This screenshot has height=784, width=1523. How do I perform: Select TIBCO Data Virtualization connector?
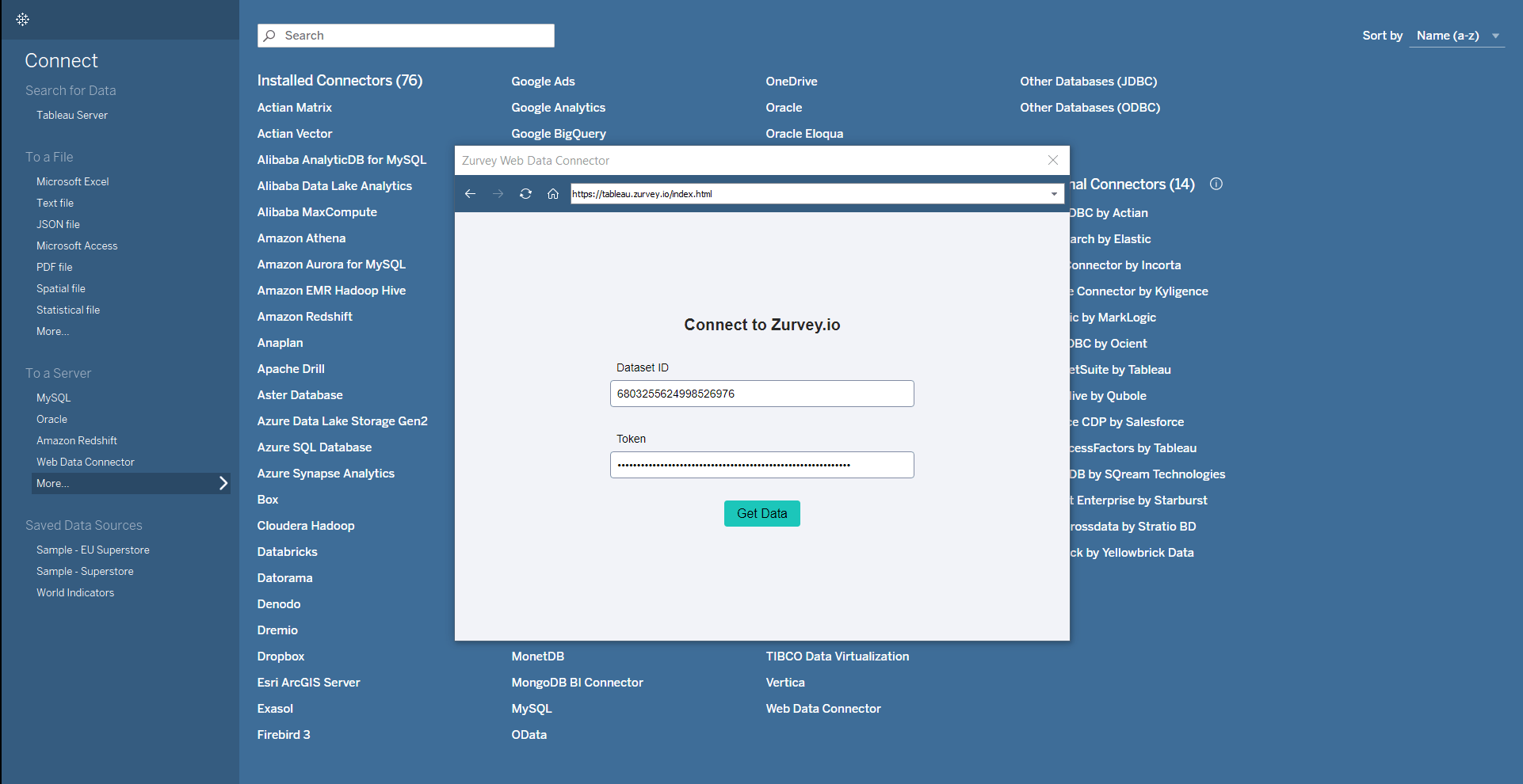[838, 657]
